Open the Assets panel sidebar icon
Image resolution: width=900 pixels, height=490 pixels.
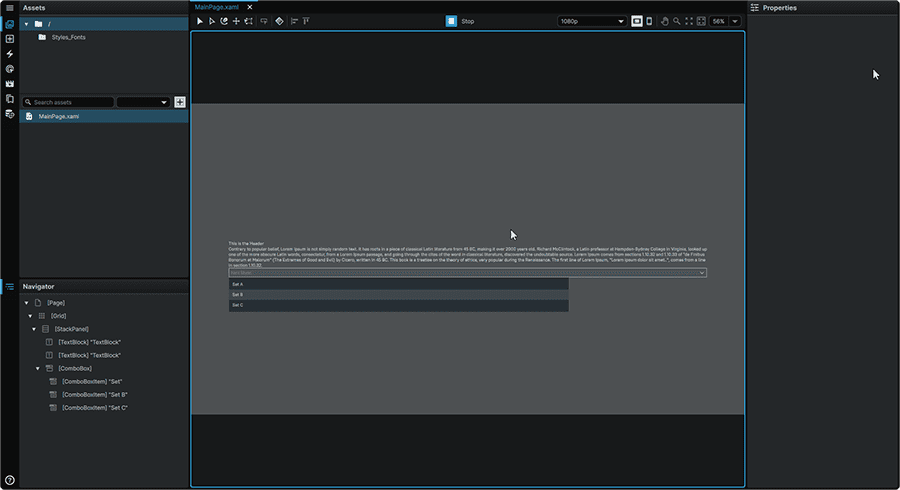[x=10, y=24]
